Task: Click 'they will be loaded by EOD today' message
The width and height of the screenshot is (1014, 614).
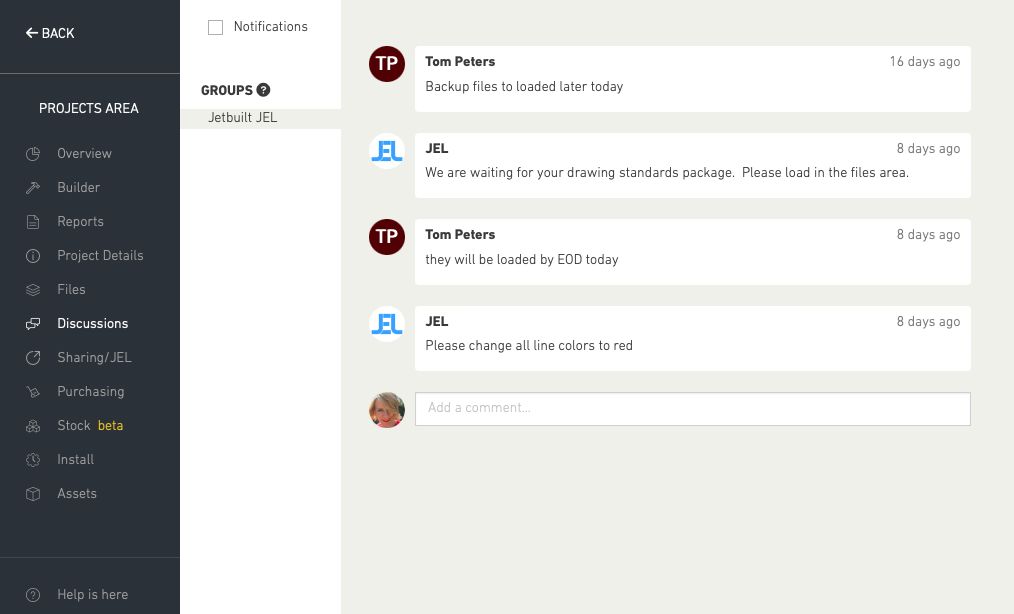Action: coord(521,259)
